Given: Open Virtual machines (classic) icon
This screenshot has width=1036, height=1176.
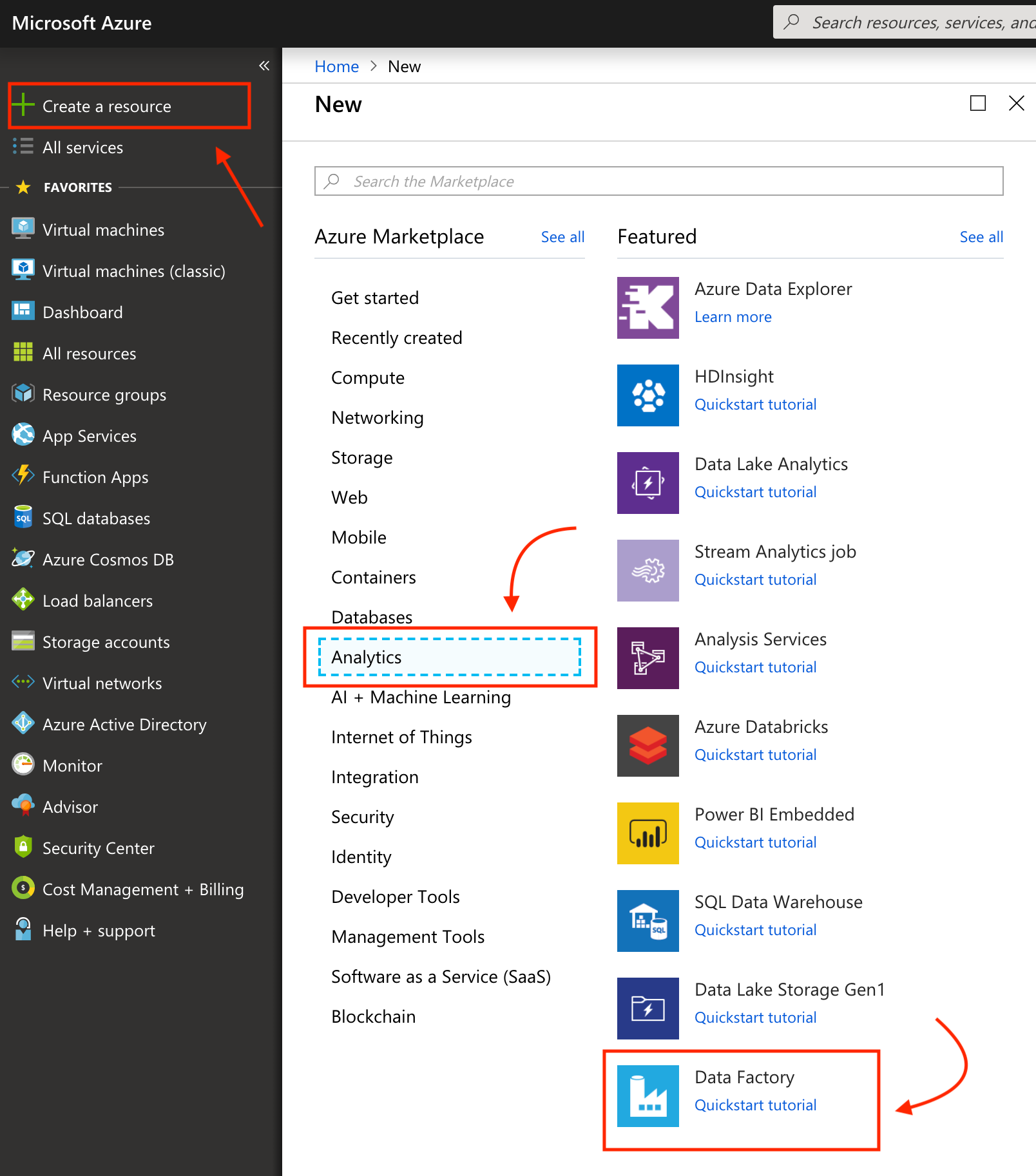Looking at the screenshot, I should click(23, 270).
